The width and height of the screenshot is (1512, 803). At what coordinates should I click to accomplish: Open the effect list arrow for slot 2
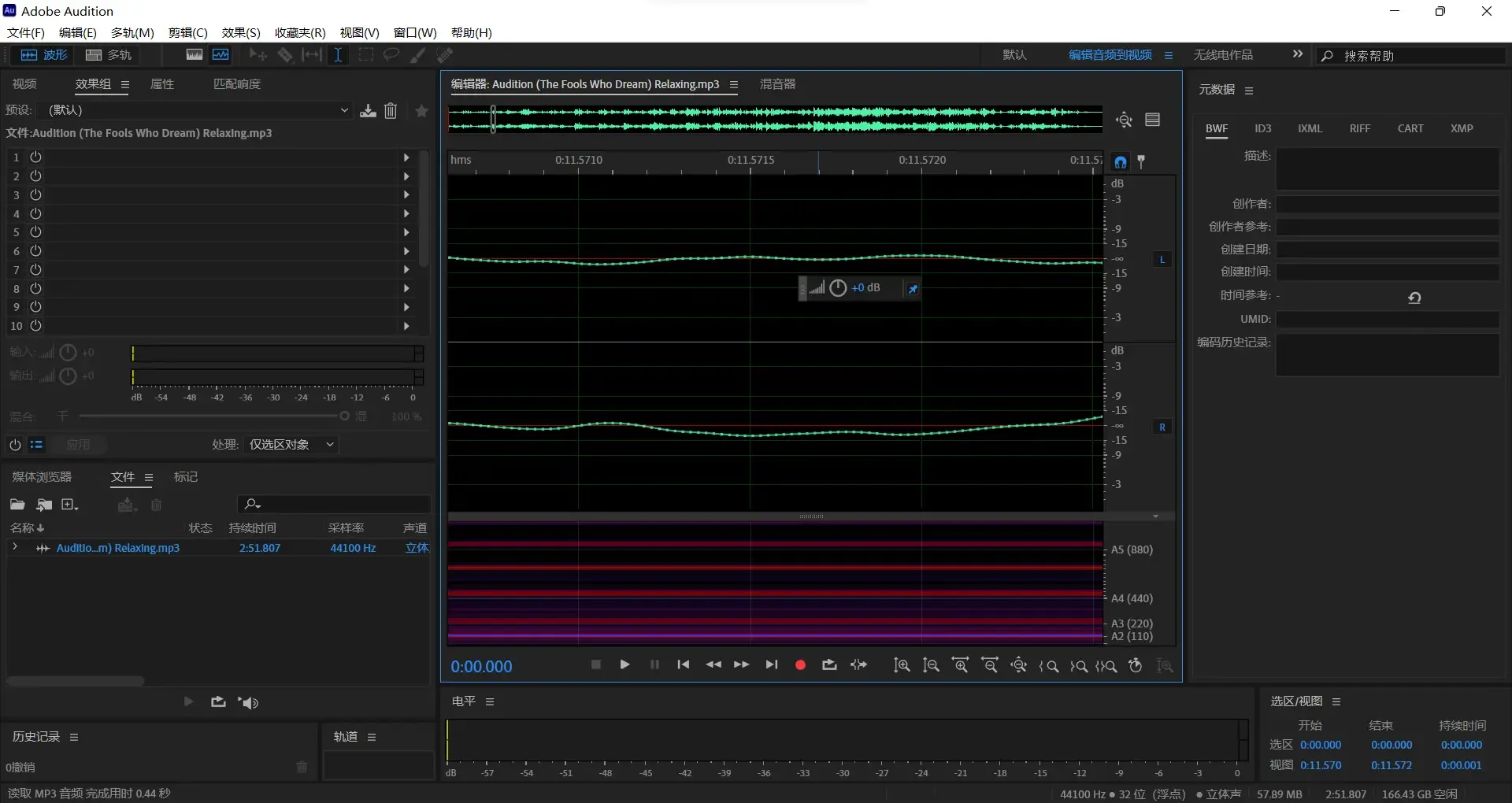click(x=406, y=176)
